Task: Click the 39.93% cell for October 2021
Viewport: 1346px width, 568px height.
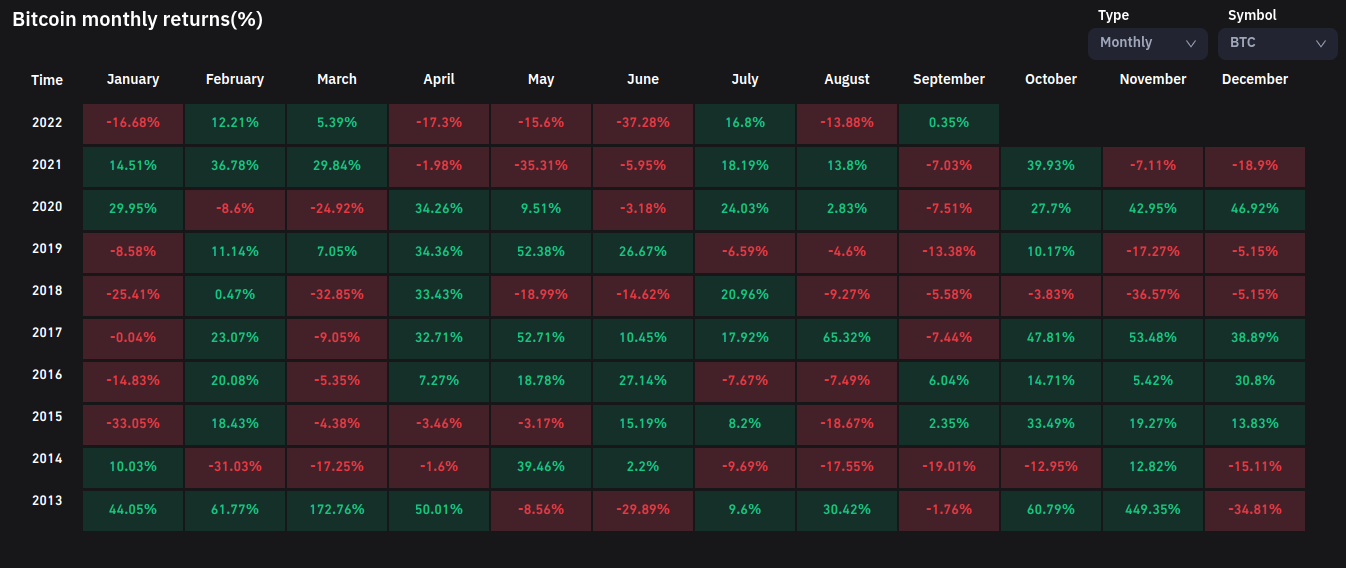Action: [1051, 165]
